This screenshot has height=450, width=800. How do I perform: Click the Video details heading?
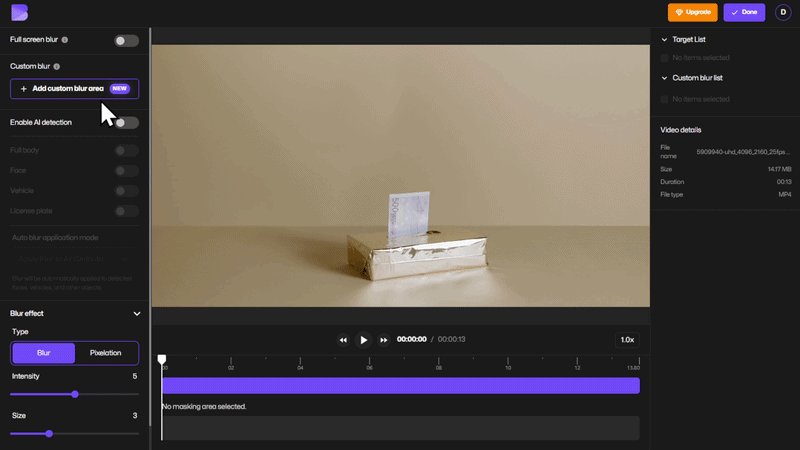coord(681,130)
